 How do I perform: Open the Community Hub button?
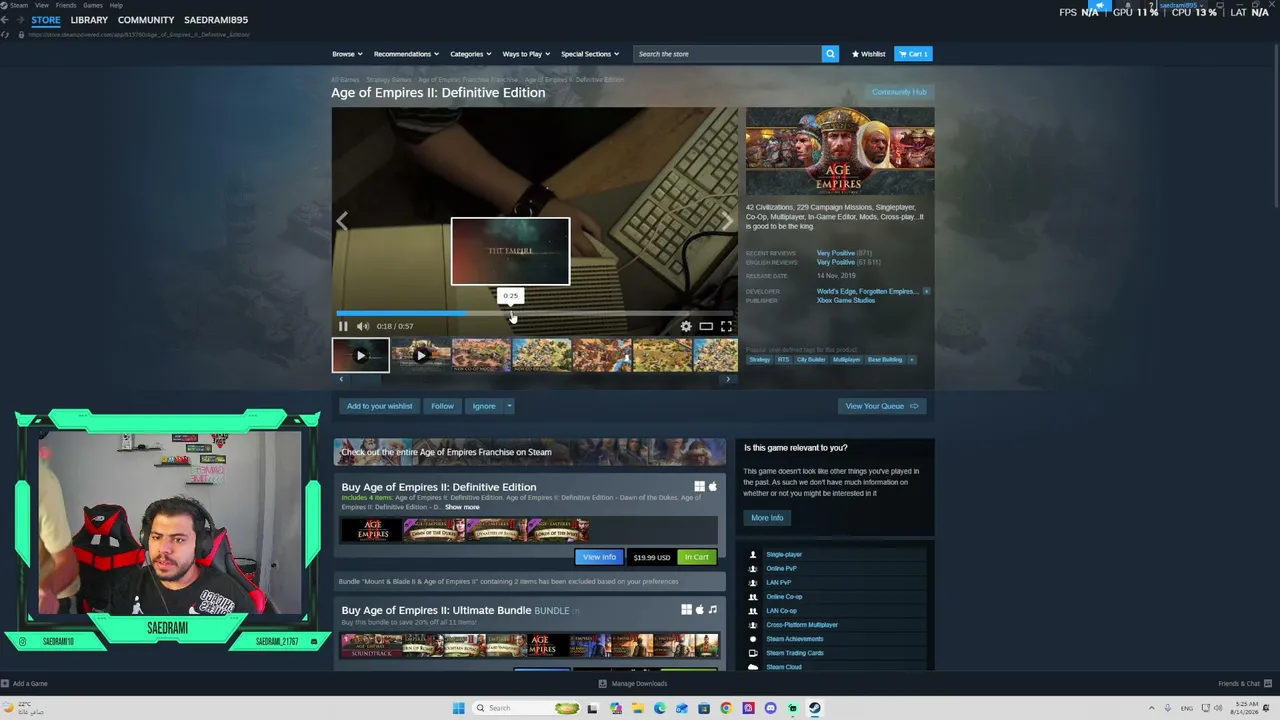(899, 92)
